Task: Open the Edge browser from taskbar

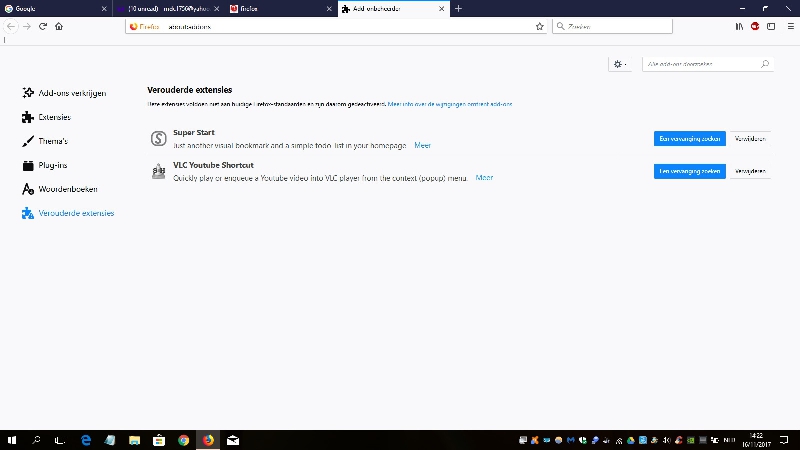Action: (x=86, y=439)
